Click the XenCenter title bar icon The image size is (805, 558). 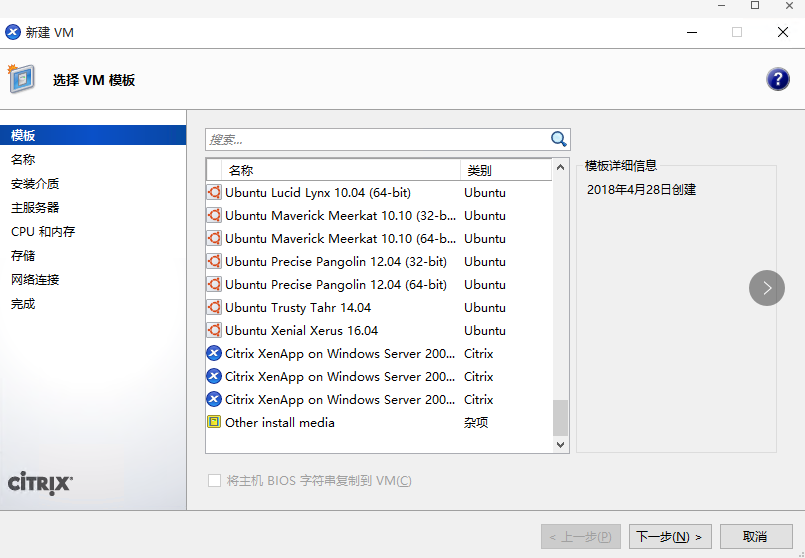(x=13, y=32)
